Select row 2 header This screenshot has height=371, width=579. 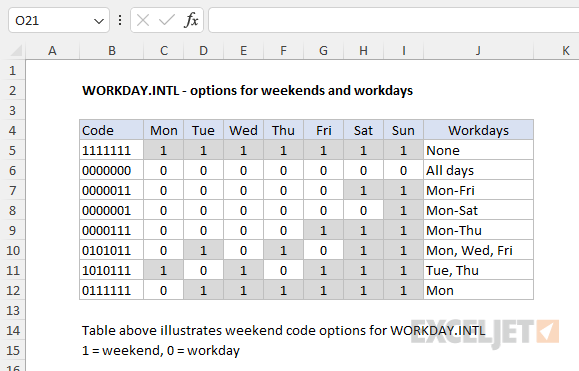13,90
